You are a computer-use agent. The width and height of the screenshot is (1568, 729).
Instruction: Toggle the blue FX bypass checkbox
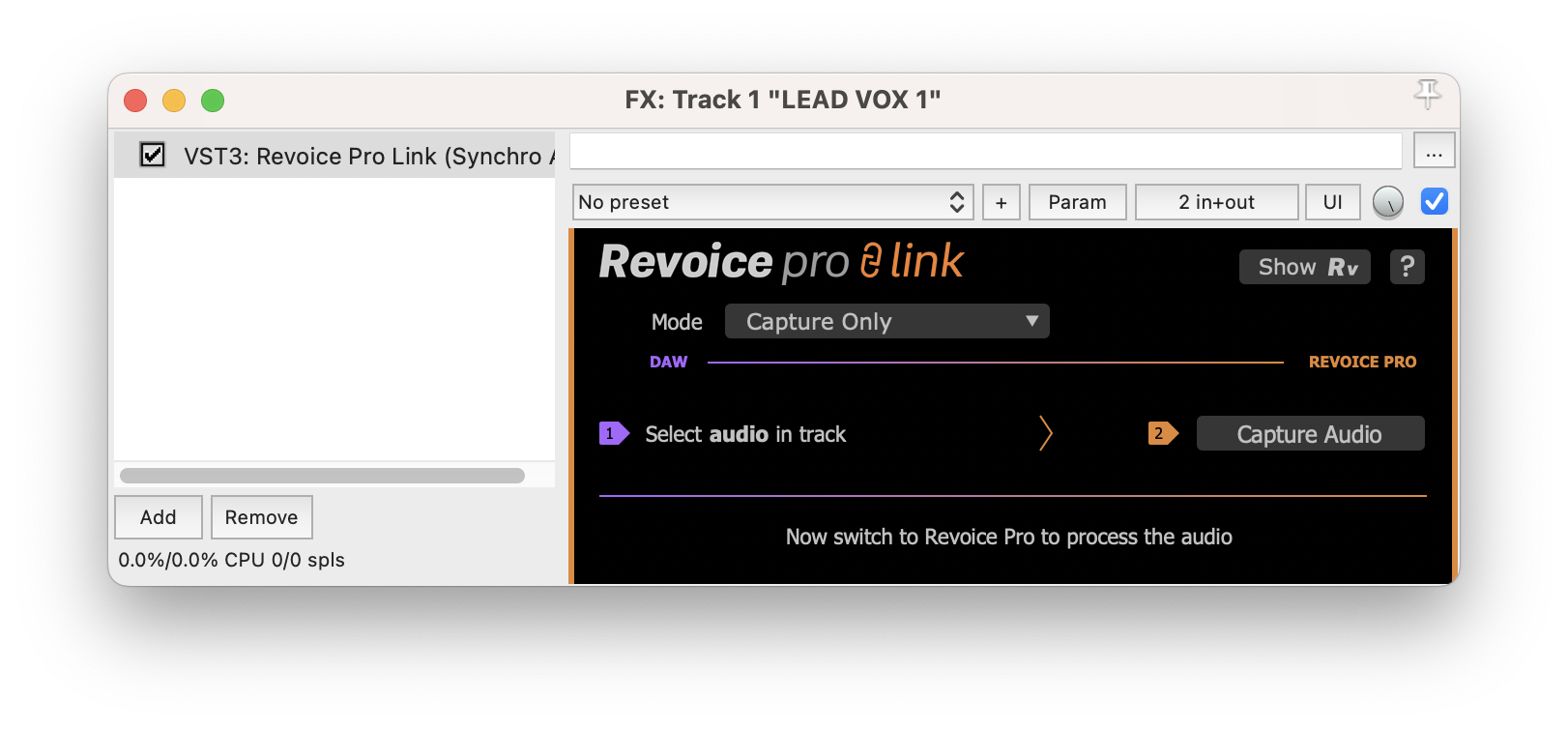pyautogui.click(x=1435, y=201)
